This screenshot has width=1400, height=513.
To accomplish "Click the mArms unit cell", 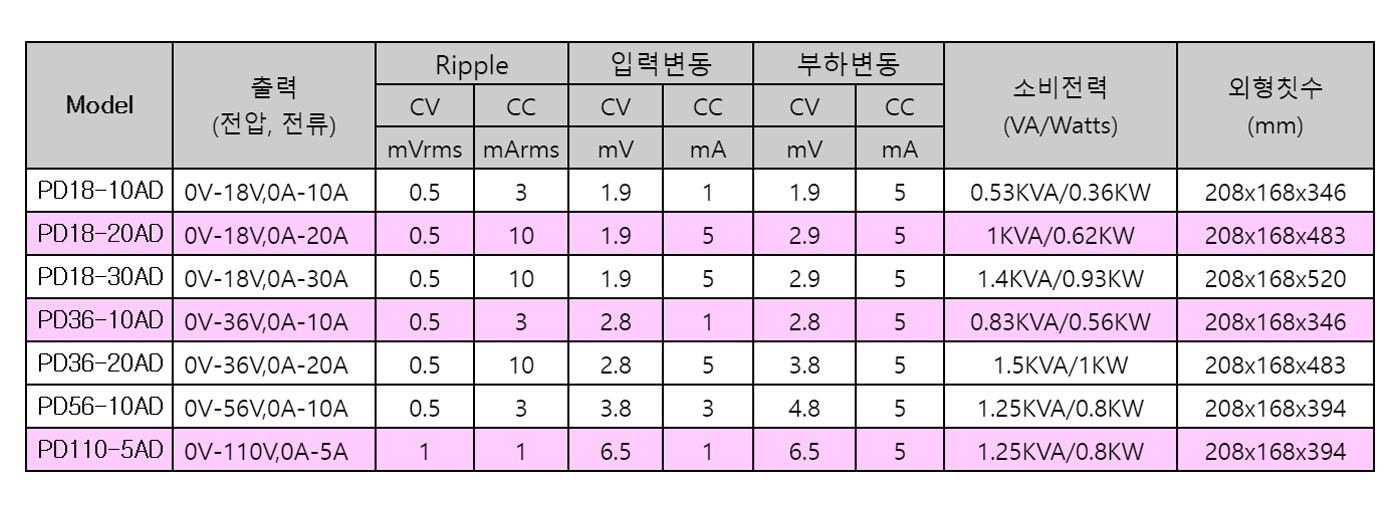I will (520, 150).
